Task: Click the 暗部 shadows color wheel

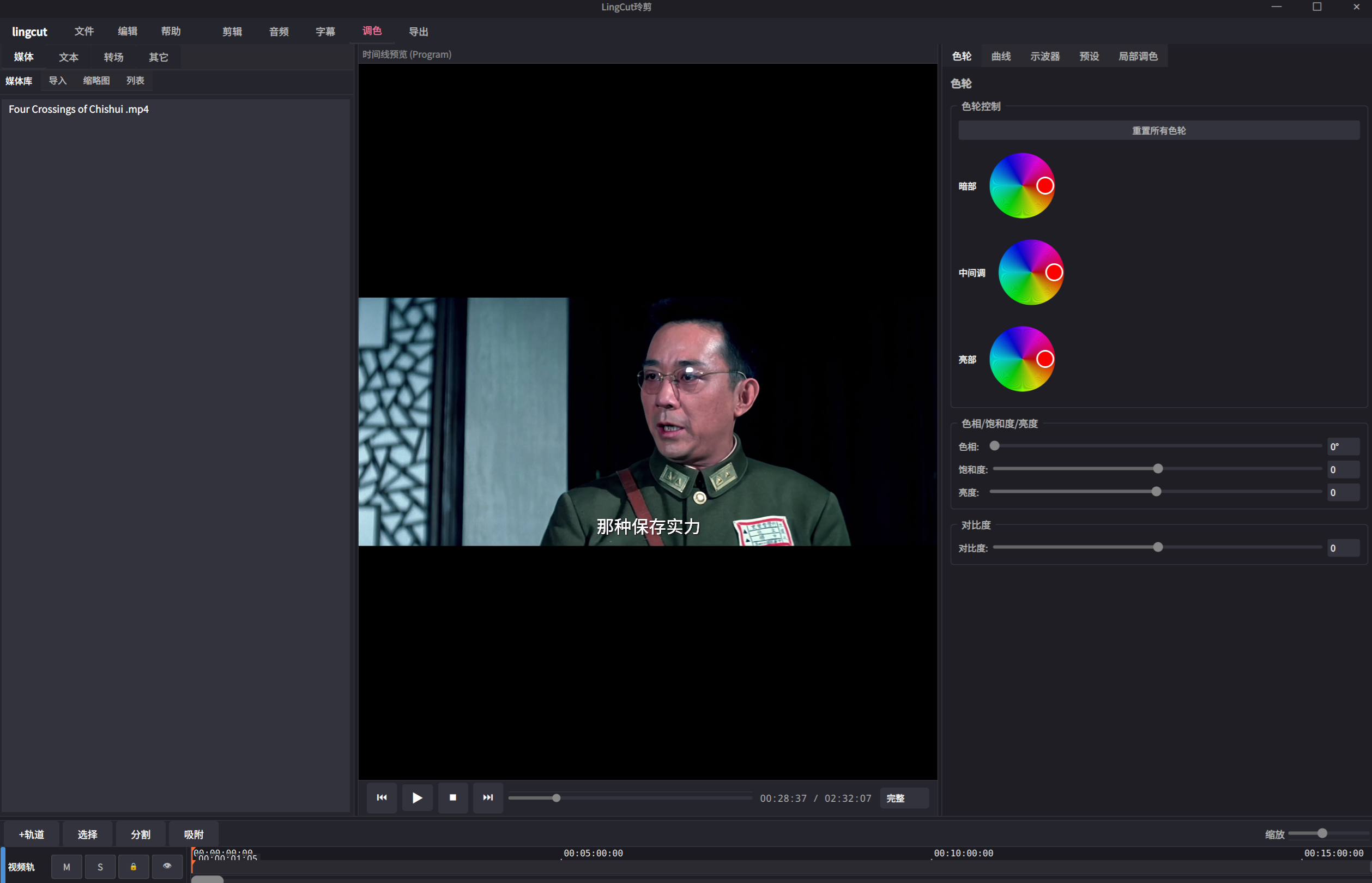Action: pos(1022,186)
